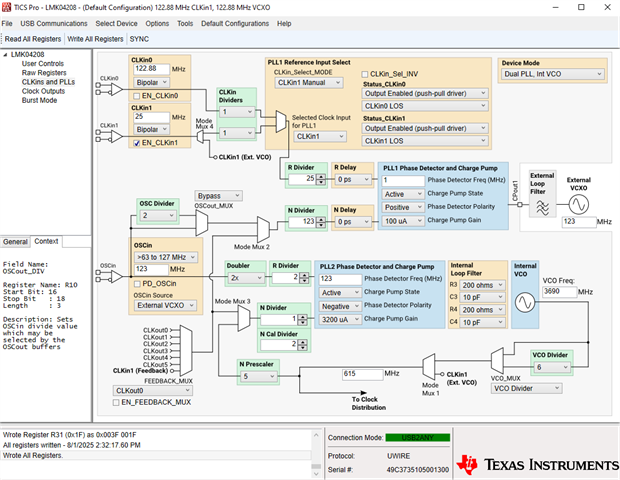The image size is (620, 480).
Task: Increment the PLL1 R Divider stepper
Action: click(x=321, y=177)
